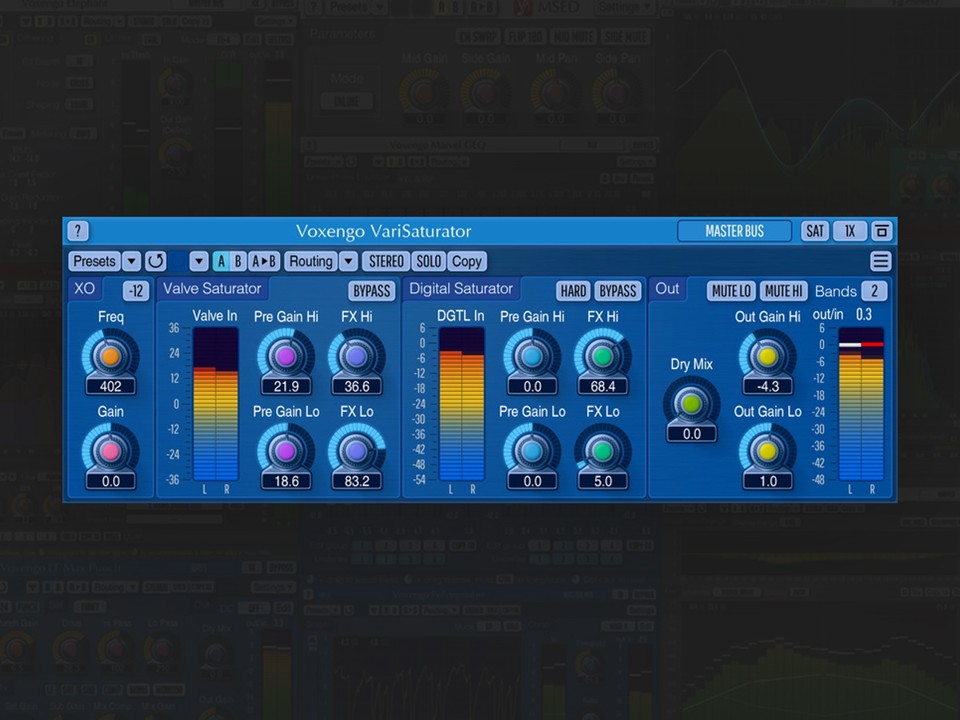Click the MASTER BUS instance name field
The height and width of the screenshot is (720, 960).
point(734,231)
